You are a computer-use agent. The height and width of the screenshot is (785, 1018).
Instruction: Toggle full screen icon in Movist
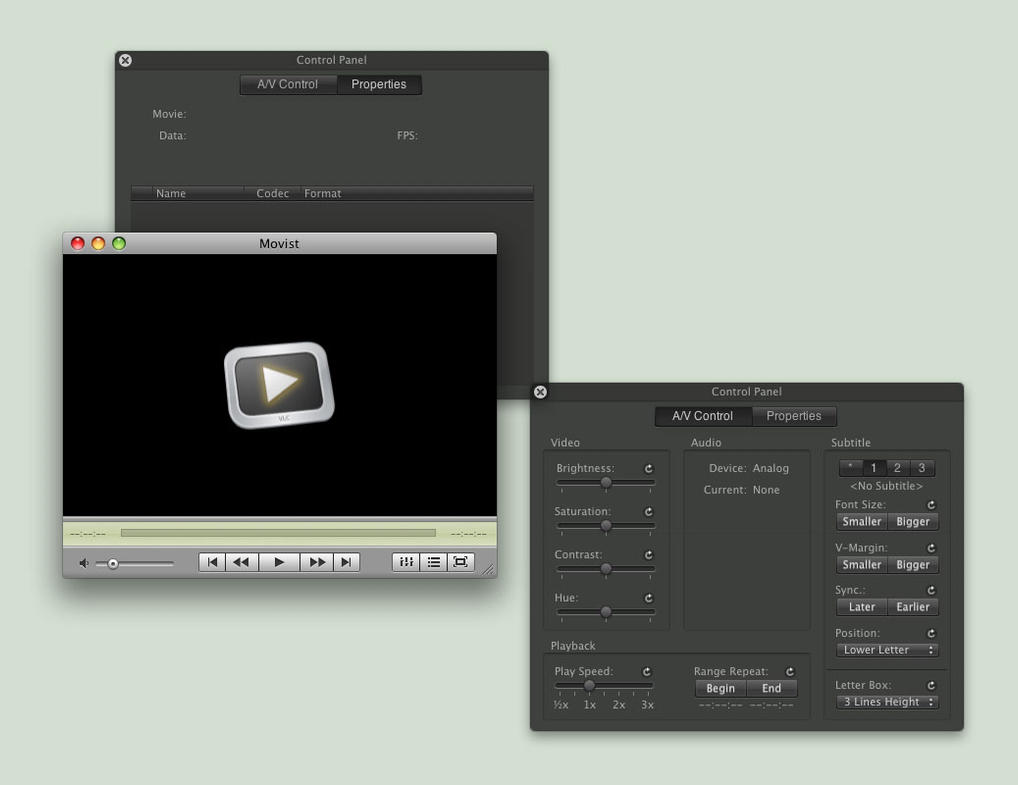(460, 562)
